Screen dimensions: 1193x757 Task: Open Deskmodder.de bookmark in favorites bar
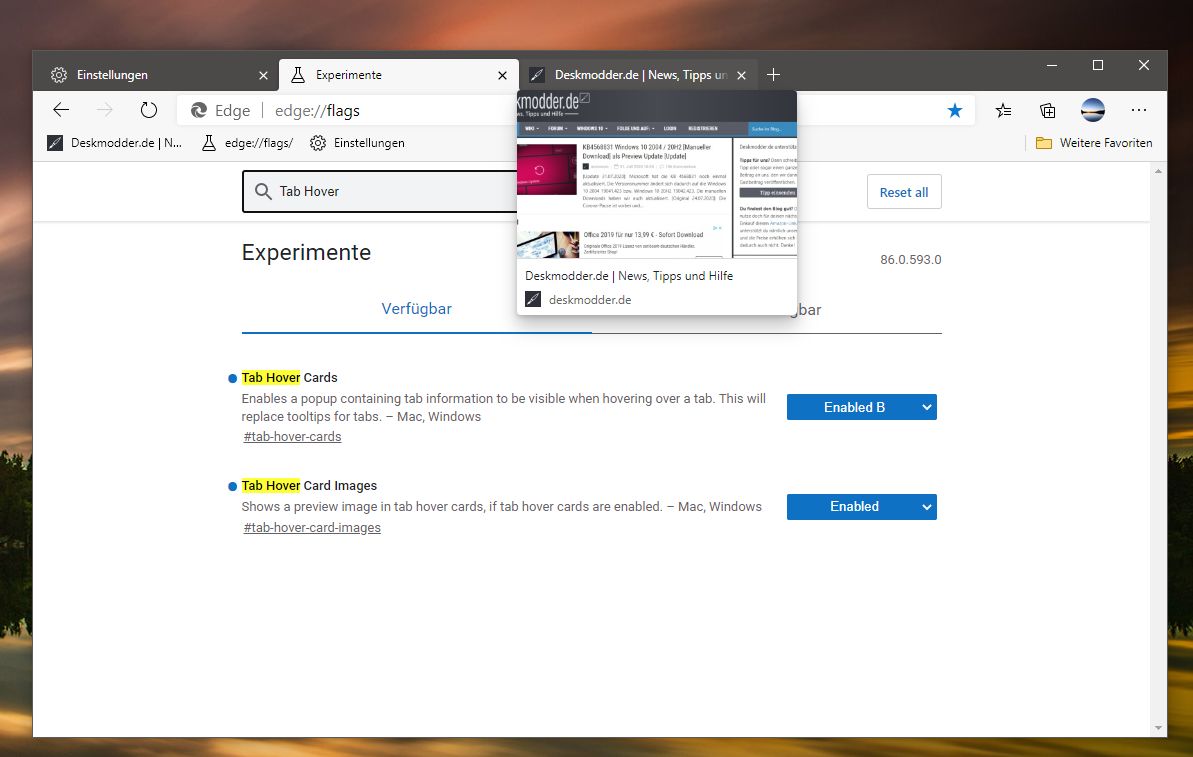[x=115, y=143]
